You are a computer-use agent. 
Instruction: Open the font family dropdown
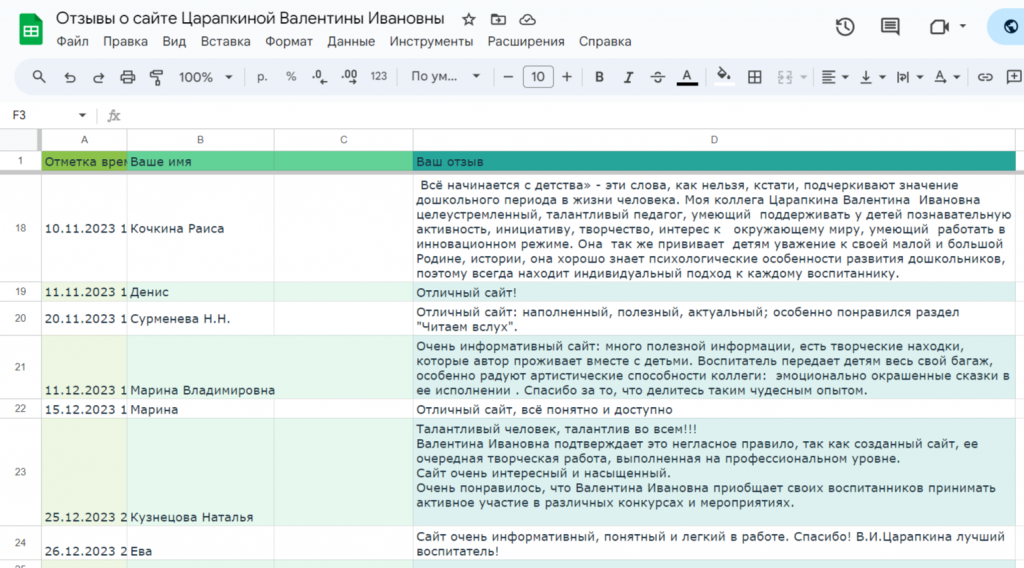445,77
